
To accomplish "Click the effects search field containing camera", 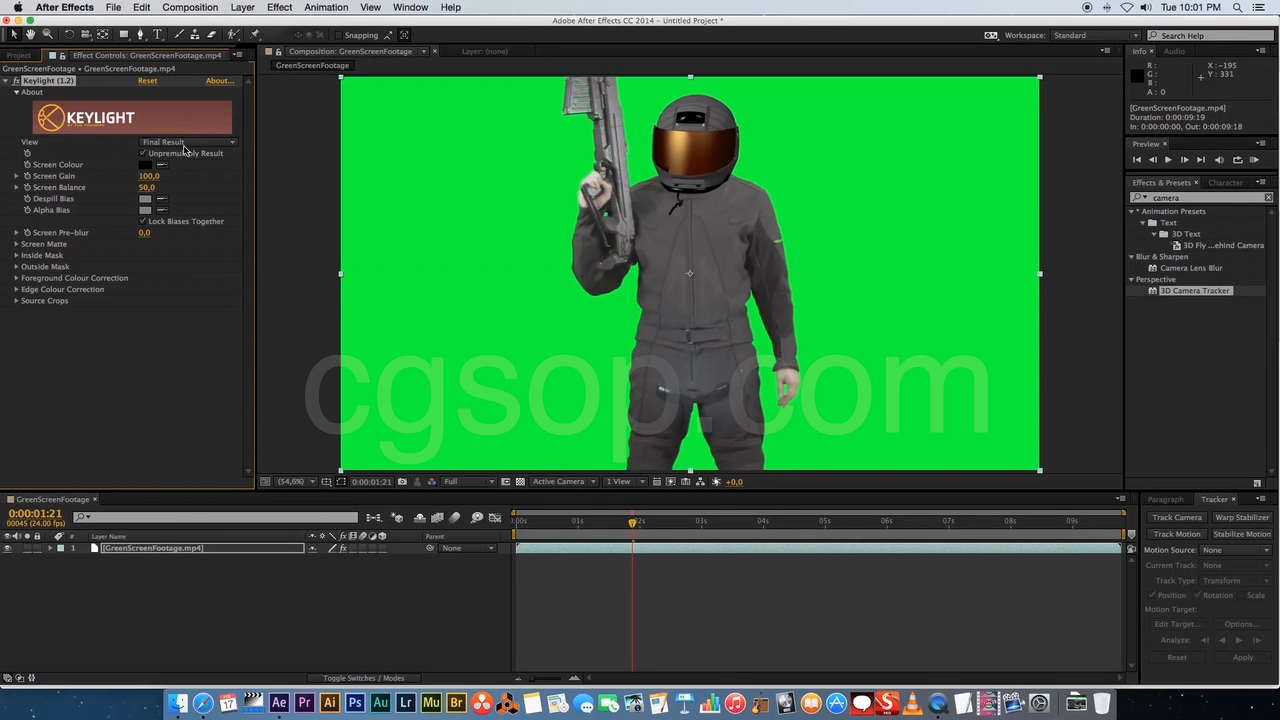I will pyautogui.click(x=1201, y=198).
